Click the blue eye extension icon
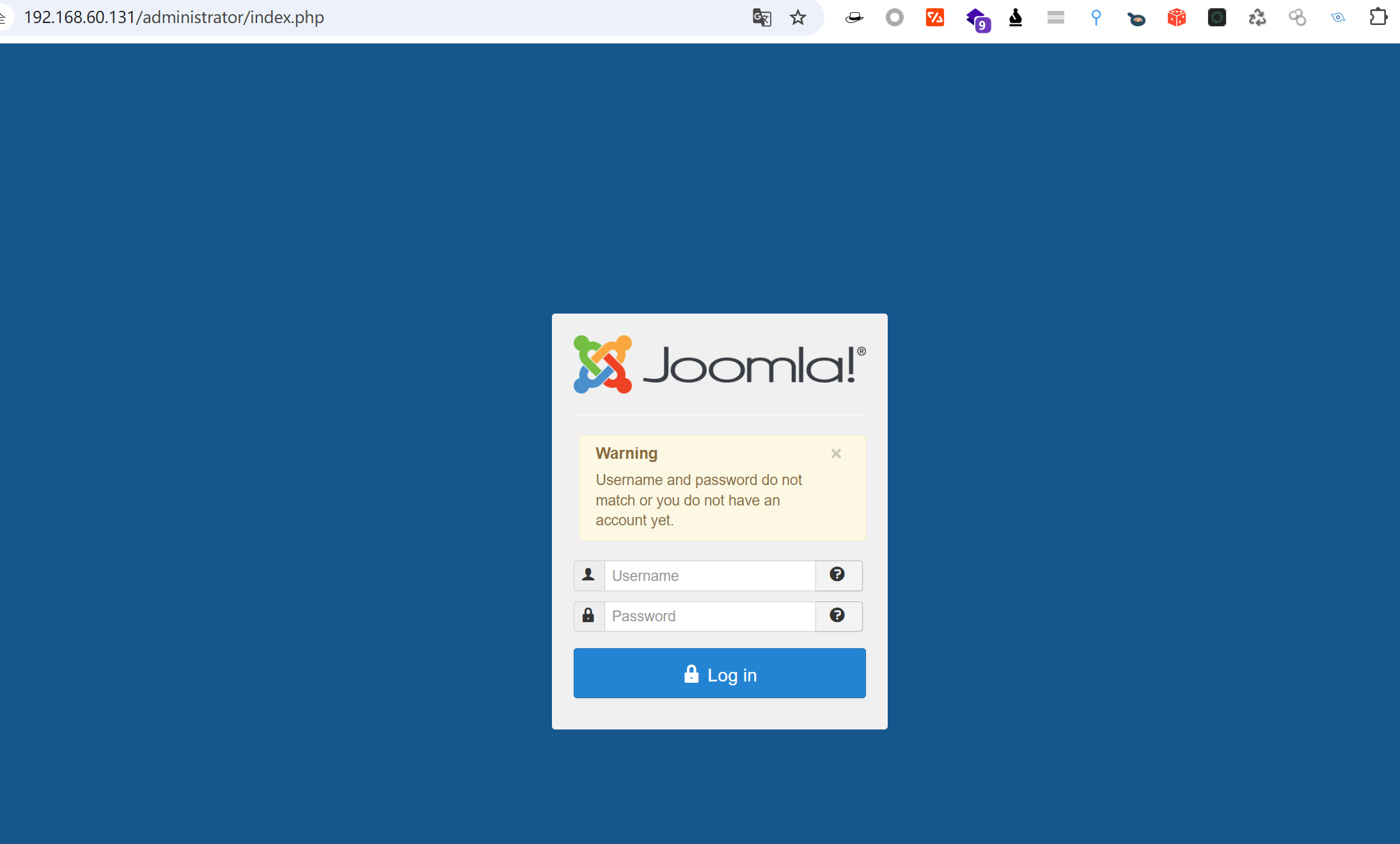The height and width of the screenshot is (844, 1400). tap(1337, 17)
